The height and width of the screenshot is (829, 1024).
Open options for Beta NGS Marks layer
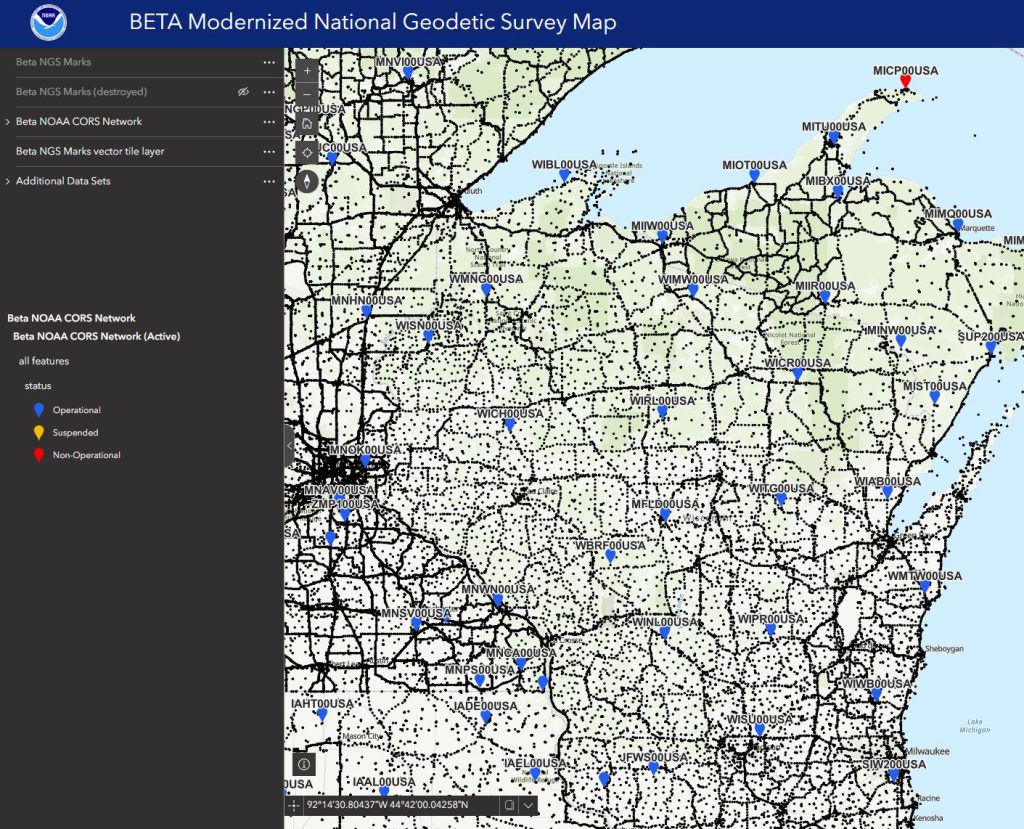[x=269, y=62]
